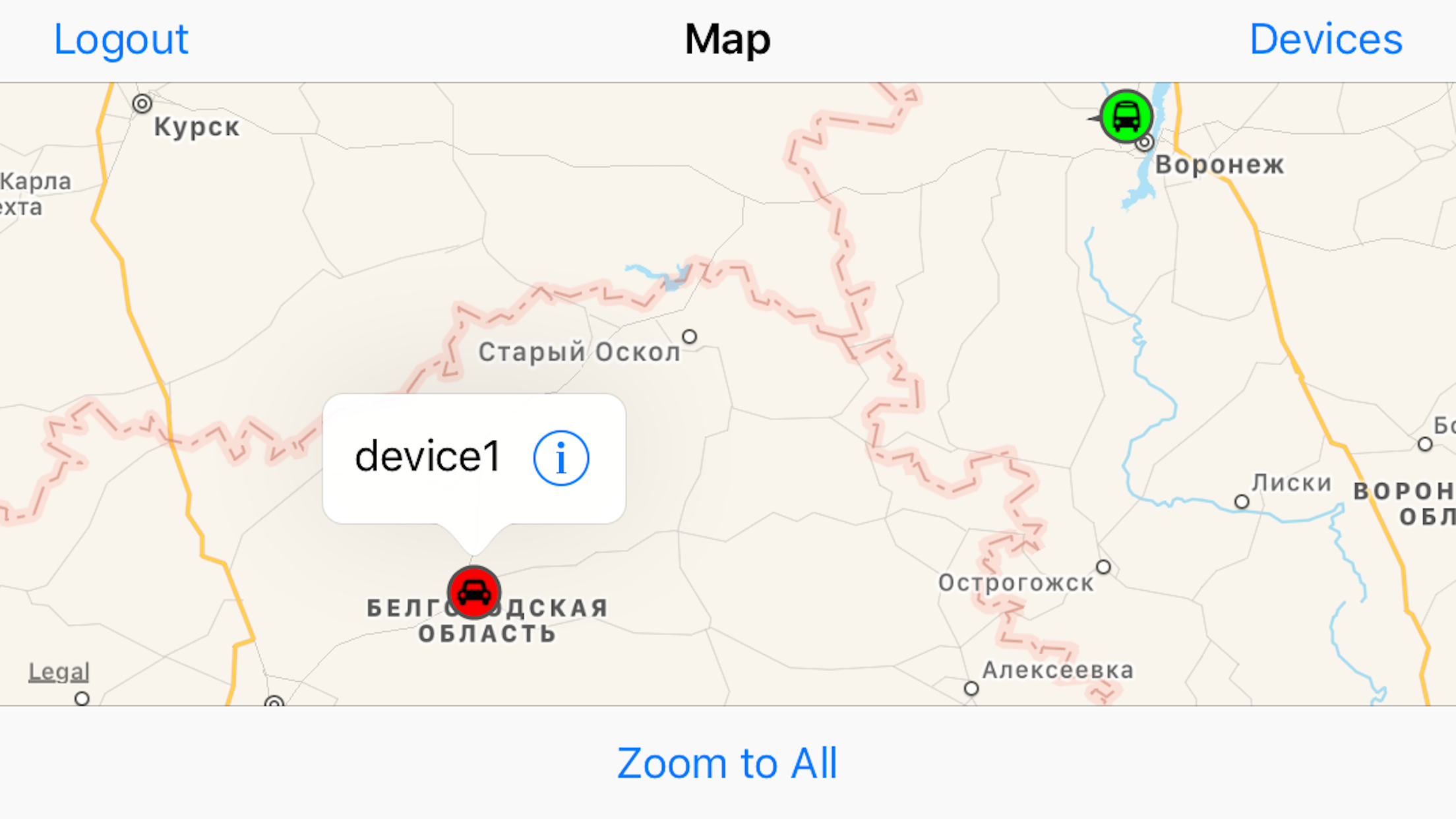Image resolution: width=1456 pixels, height=819 pixels.
Task: Click the Острогожск label text
Action: pyautogui.click(x=1016, y=583)
